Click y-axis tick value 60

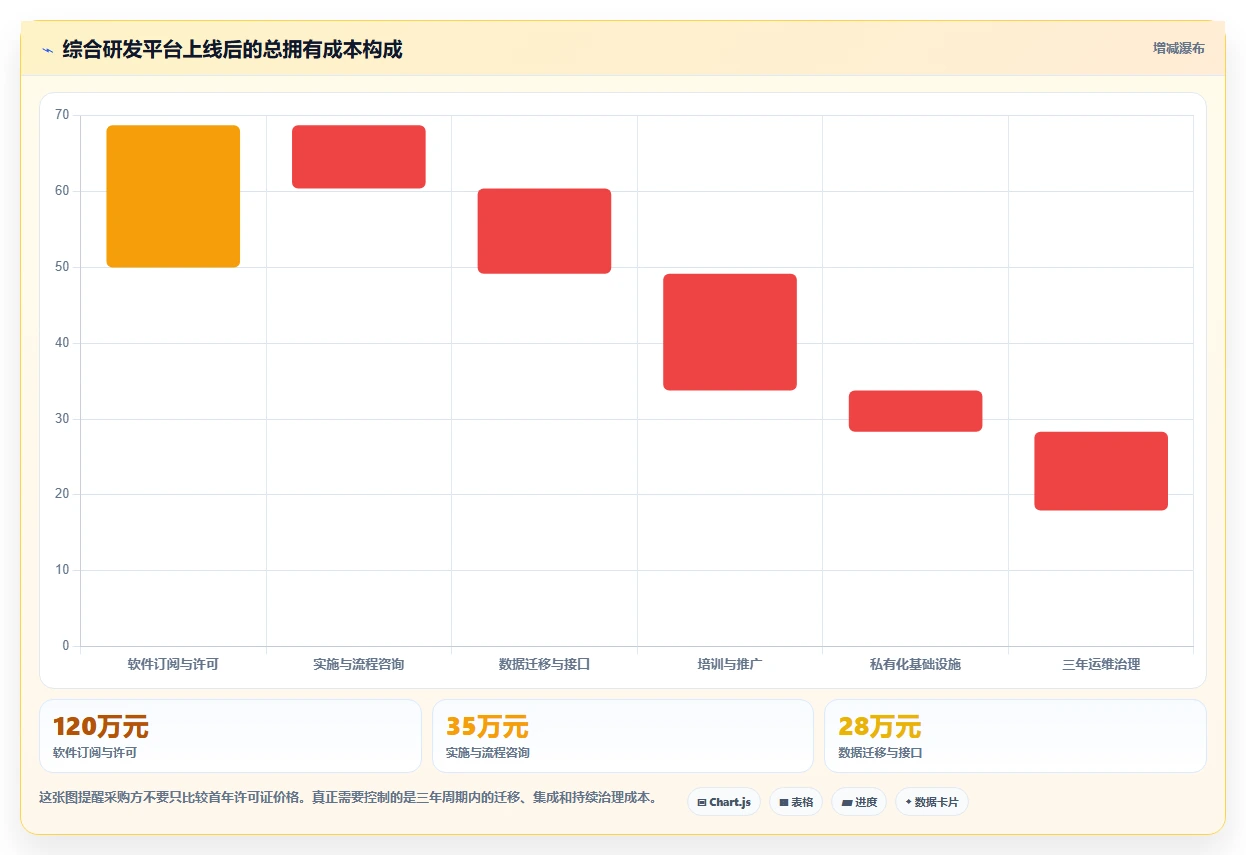(62, 191)
